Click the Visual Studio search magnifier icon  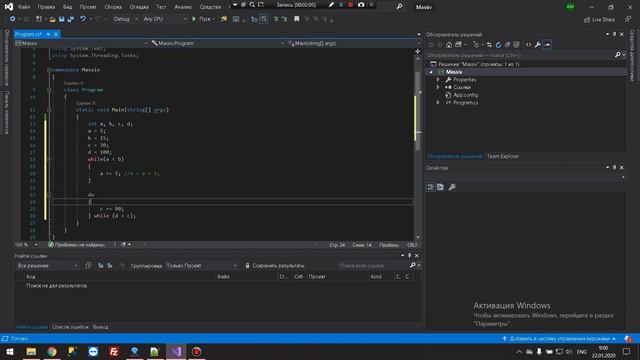coord(399,7)
